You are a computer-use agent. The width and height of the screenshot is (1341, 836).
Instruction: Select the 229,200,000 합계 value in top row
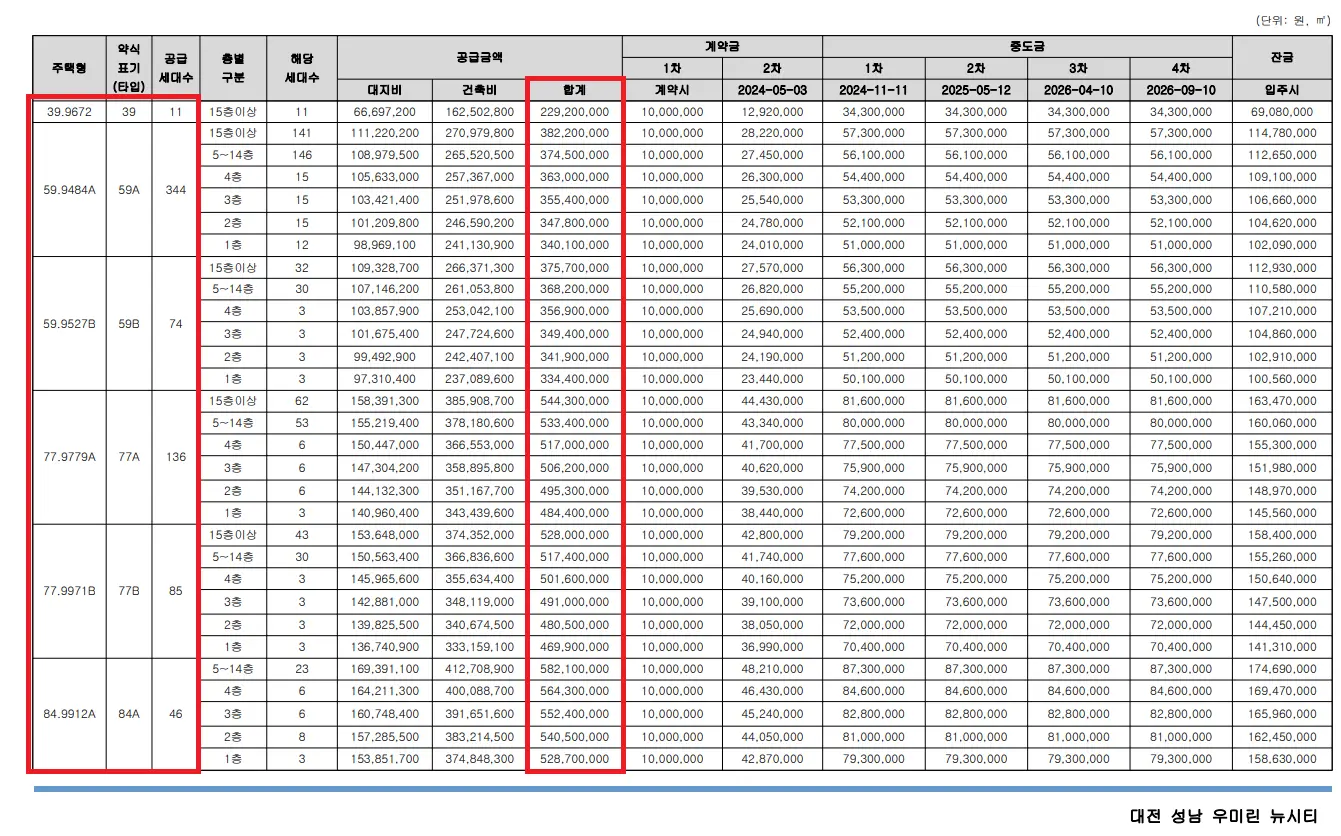coord(575,112)
